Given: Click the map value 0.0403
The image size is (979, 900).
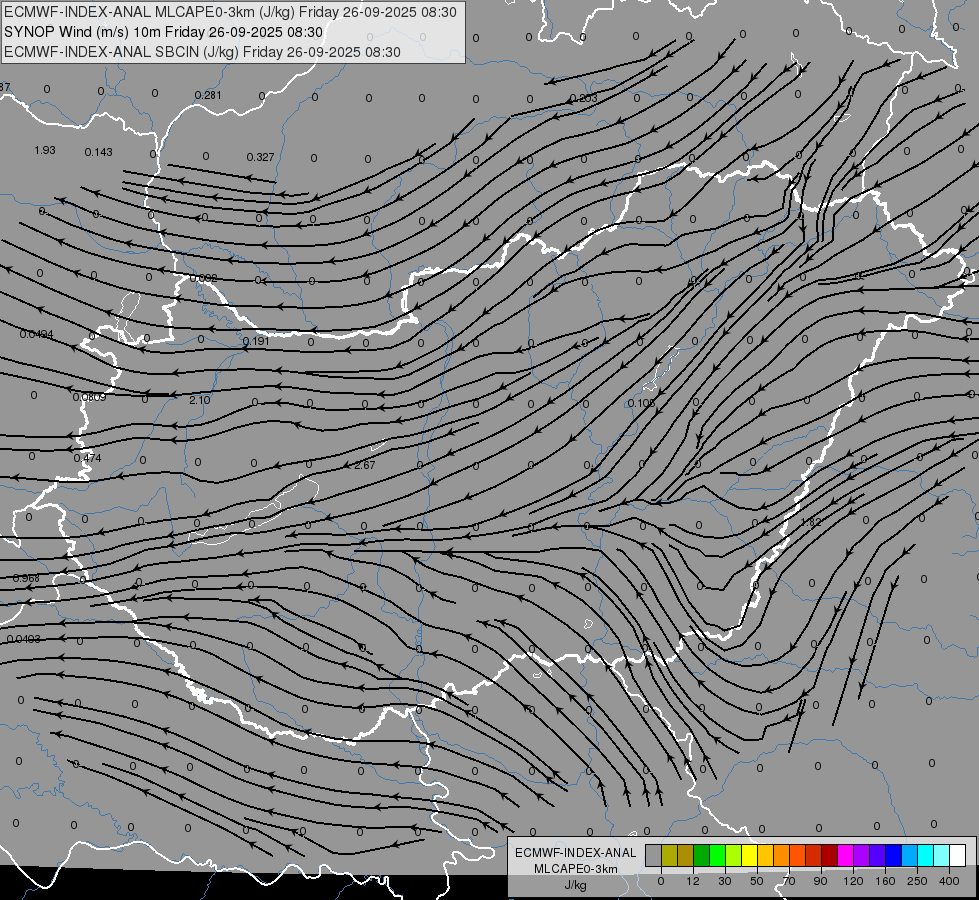Looking at the screenshot, I should [x=24, y=639].
